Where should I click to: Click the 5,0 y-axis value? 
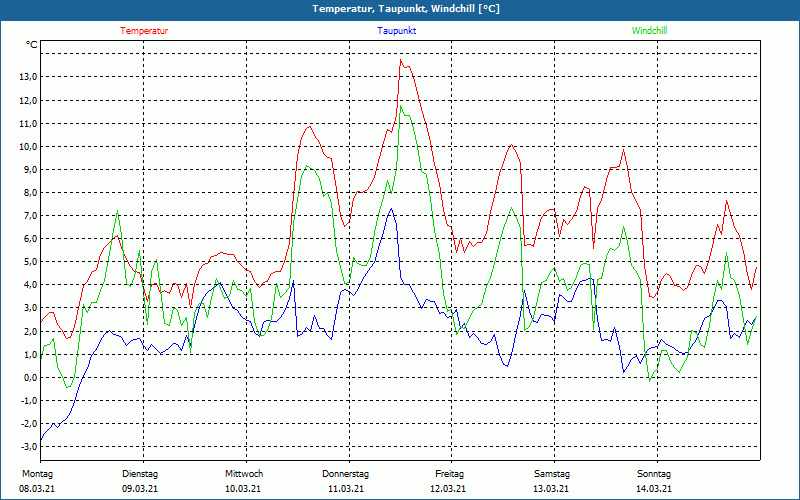pos(30,262)
